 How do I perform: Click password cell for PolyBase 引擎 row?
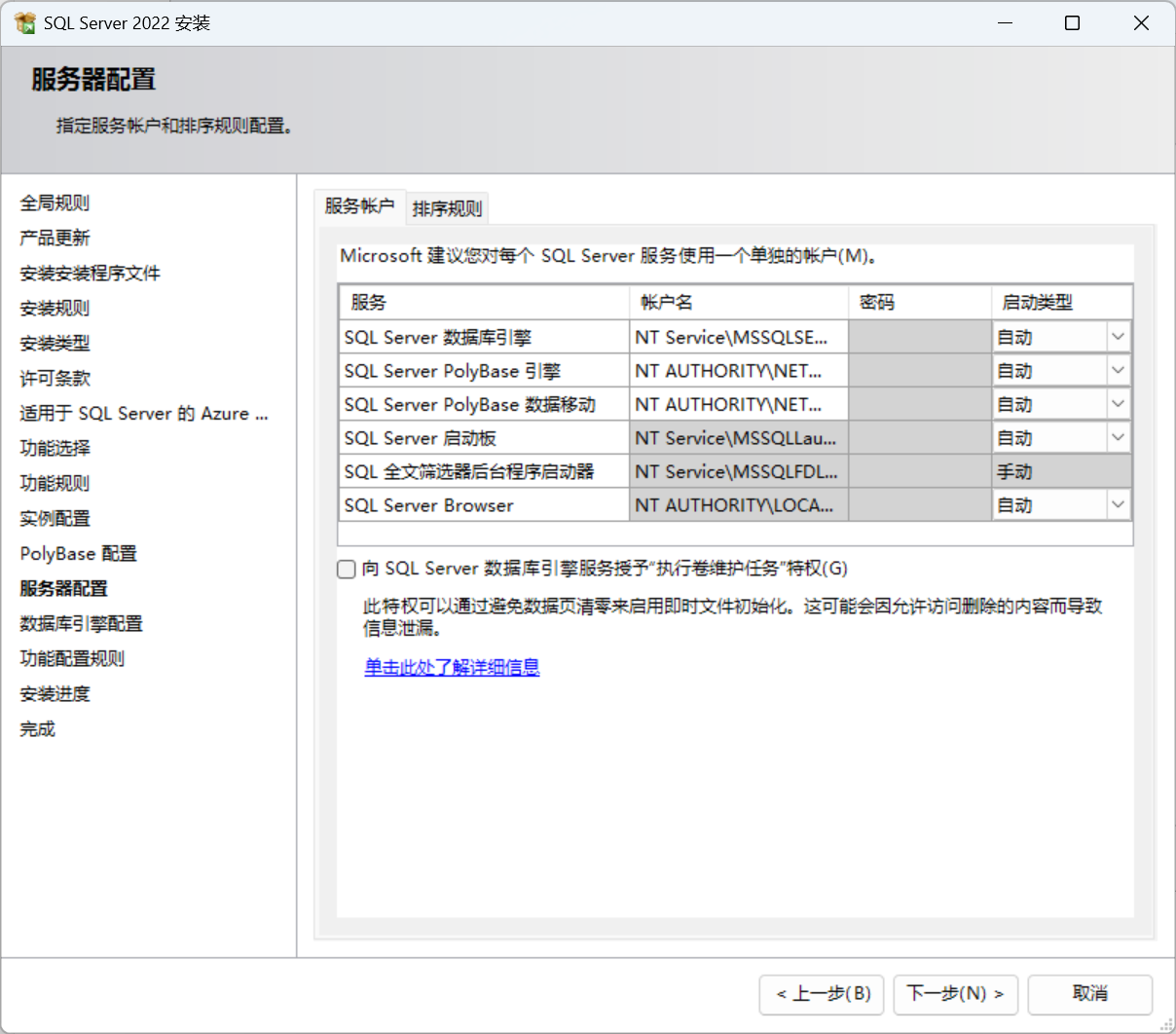click(920, 371)
